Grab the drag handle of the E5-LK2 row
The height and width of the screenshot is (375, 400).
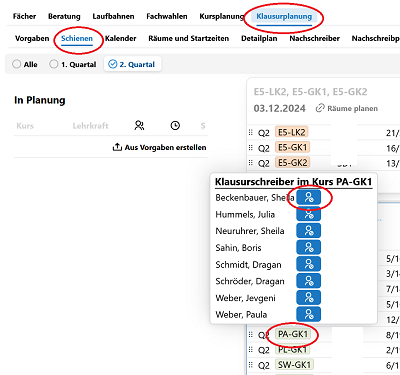[251, 132]
